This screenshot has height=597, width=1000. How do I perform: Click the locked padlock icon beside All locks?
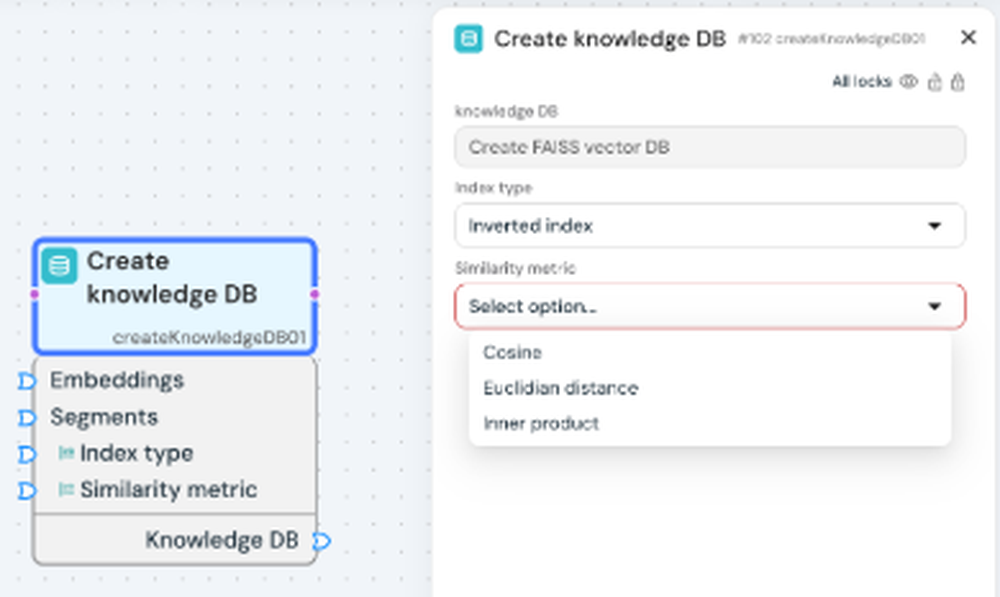coord(957,82)
